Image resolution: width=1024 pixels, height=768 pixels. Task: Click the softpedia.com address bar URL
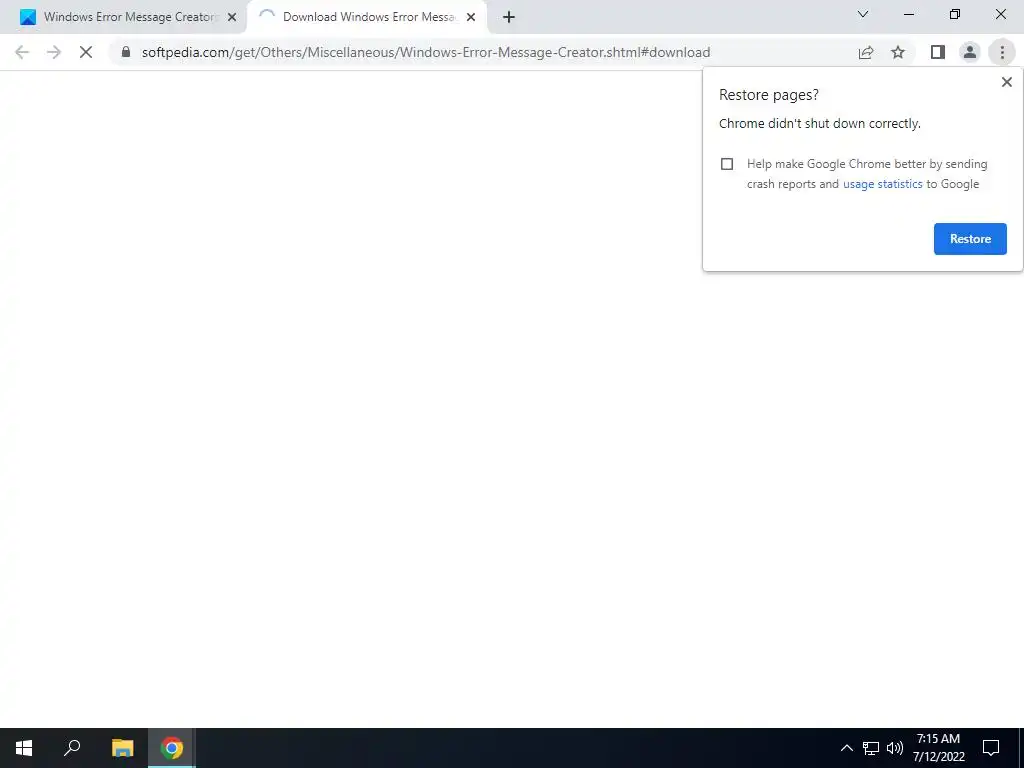point(426,52)
